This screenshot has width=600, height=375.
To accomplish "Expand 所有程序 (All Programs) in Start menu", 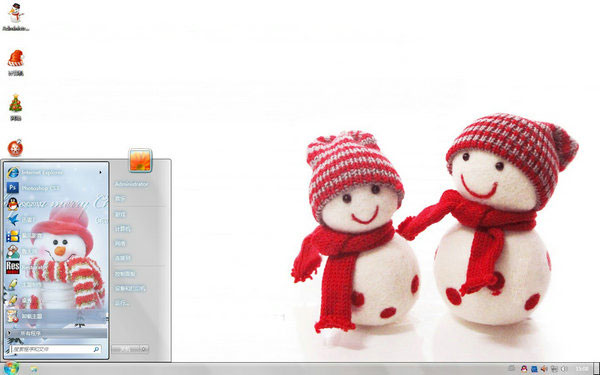I will pos(55,333).
